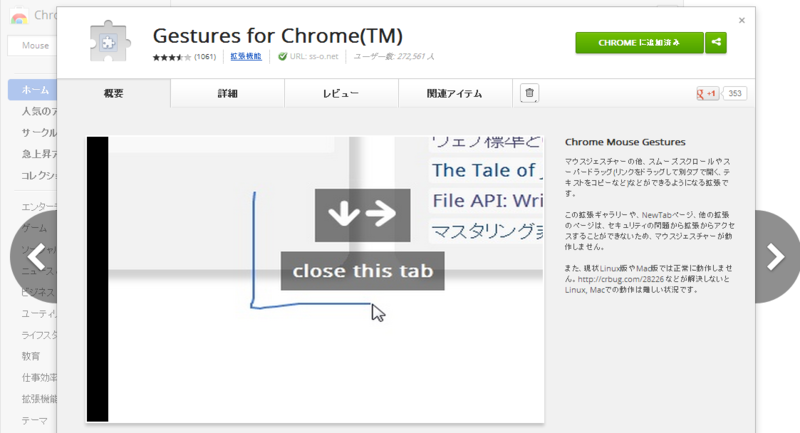Click the Google +1 button
Screen dimensions: 800x433
tap(707, 93)
